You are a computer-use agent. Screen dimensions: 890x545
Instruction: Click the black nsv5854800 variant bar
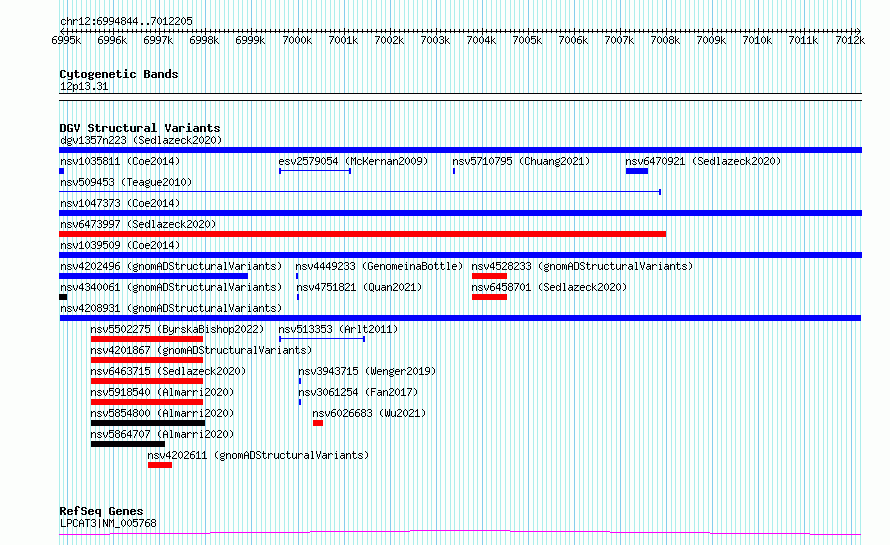[148, 423]
